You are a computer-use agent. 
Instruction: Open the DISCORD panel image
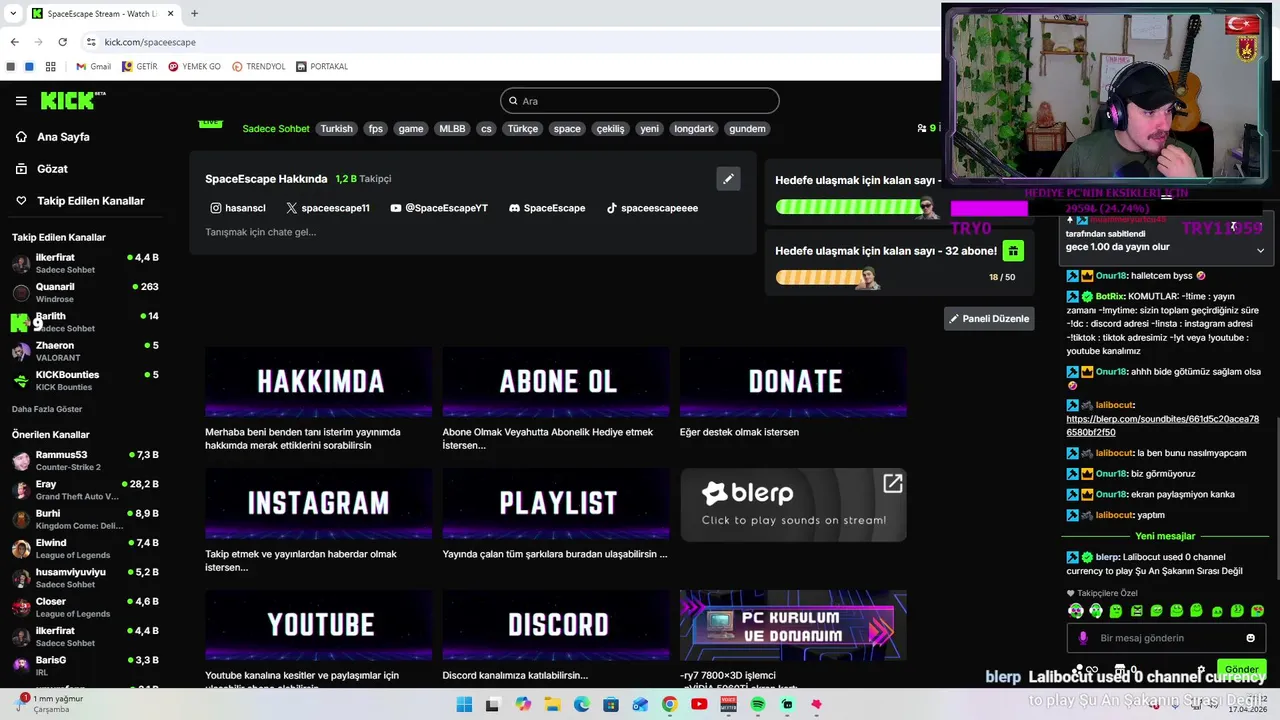[x=556, y=626]
